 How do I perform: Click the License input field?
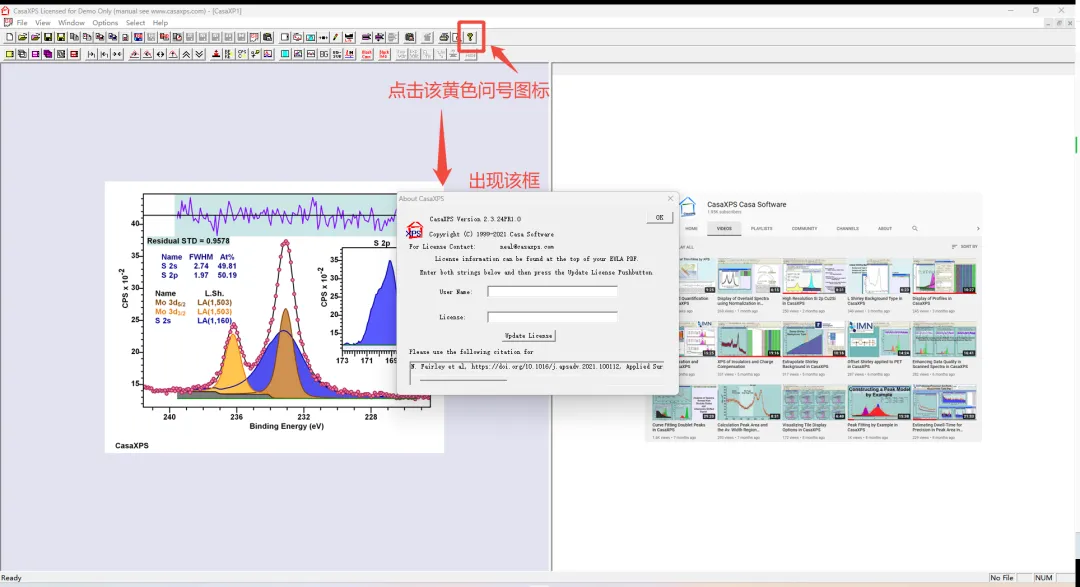(552, 317)
